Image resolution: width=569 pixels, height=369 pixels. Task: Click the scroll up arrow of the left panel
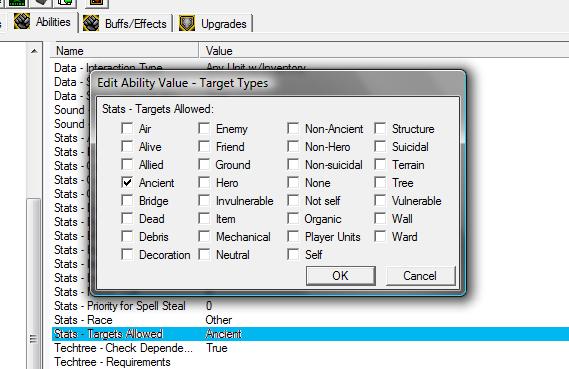click(34, 51)
